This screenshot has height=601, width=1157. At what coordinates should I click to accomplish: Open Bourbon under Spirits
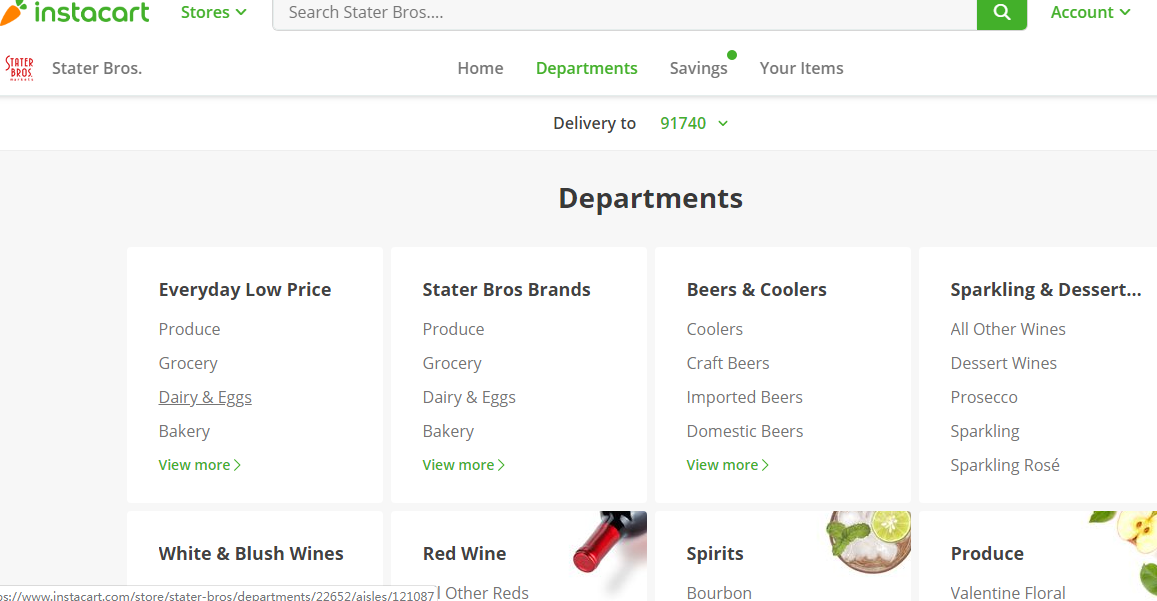(x=719, y=593)
